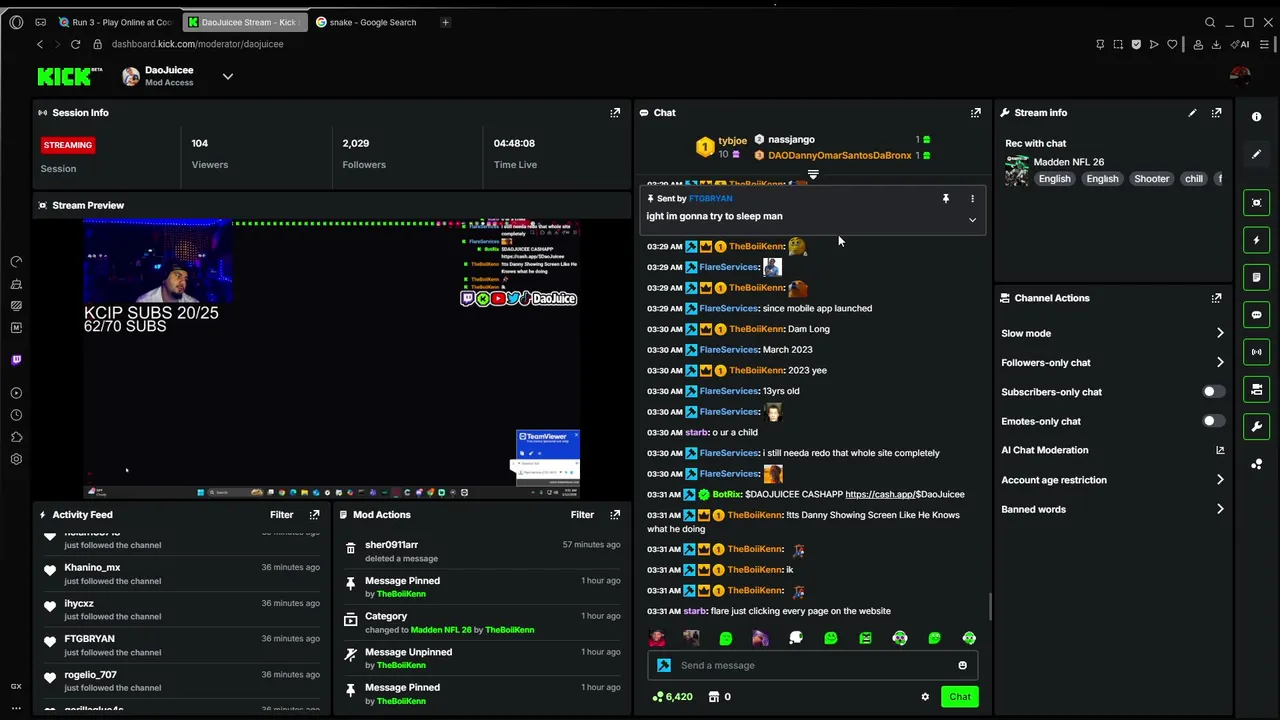Open AI Chat Moderation external link
The width and height of the screenshot is (1280, 720).
click(x=1220, y=450)
